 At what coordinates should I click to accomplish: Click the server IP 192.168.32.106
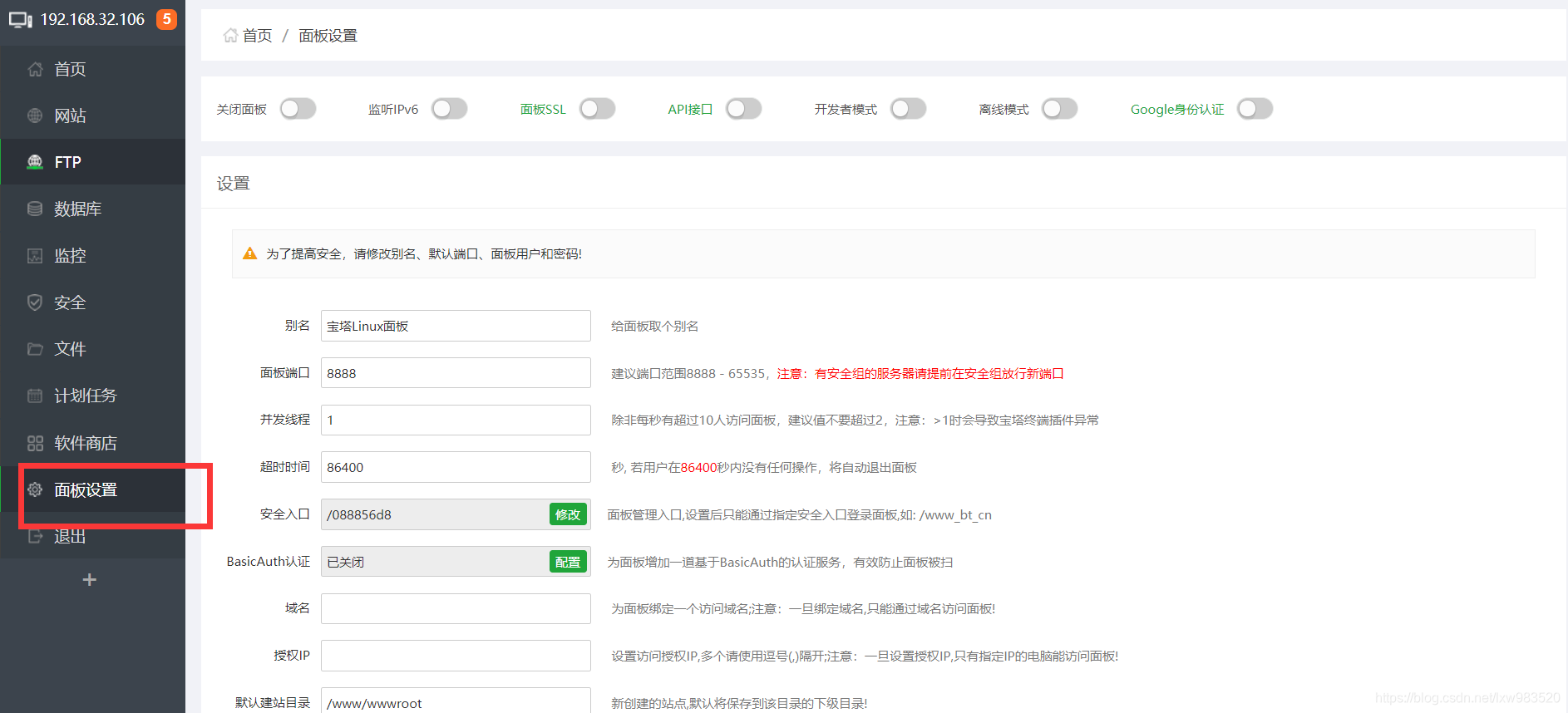[92, 19]
